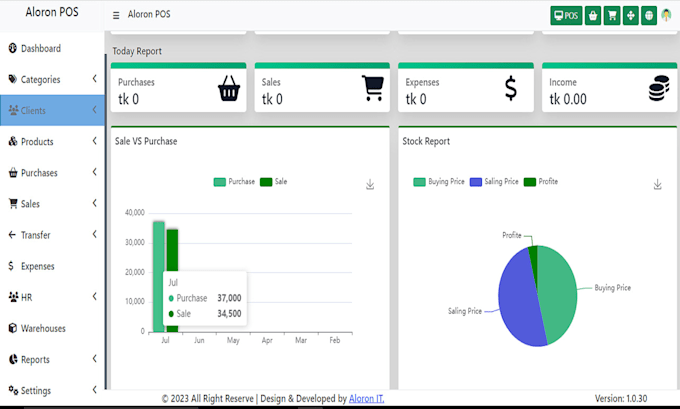
Task: Click the Aloron POS sidebar logo title
Action: (x=52, y=12)
